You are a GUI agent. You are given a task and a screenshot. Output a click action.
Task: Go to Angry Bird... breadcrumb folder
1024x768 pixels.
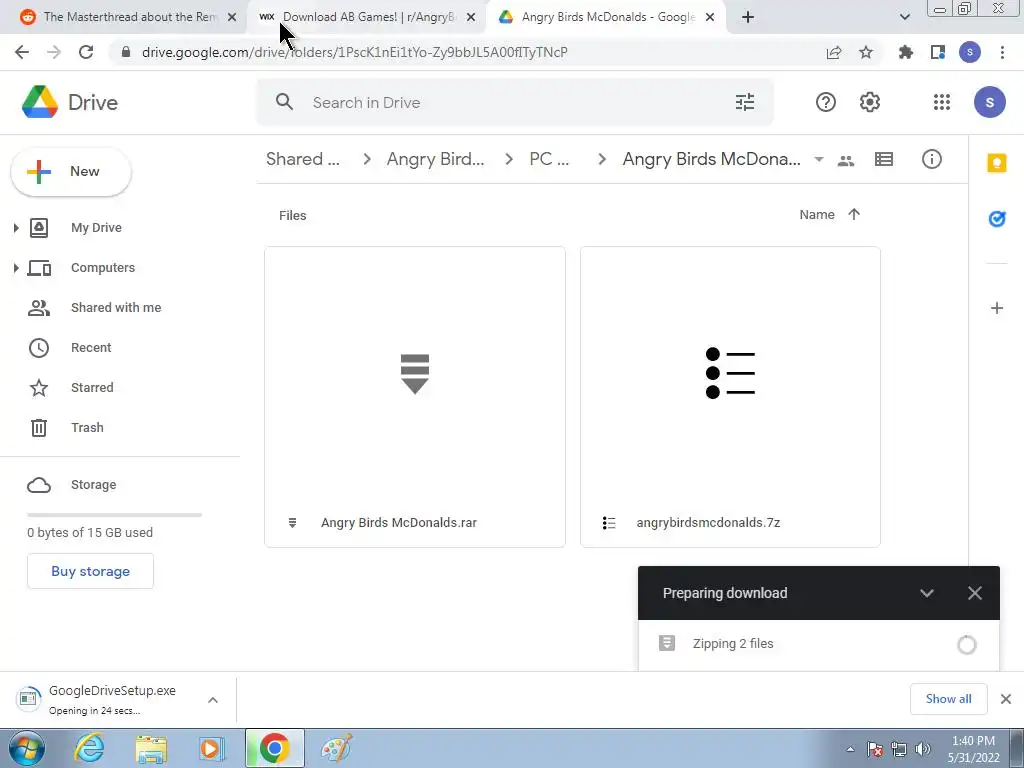(436, 159)
